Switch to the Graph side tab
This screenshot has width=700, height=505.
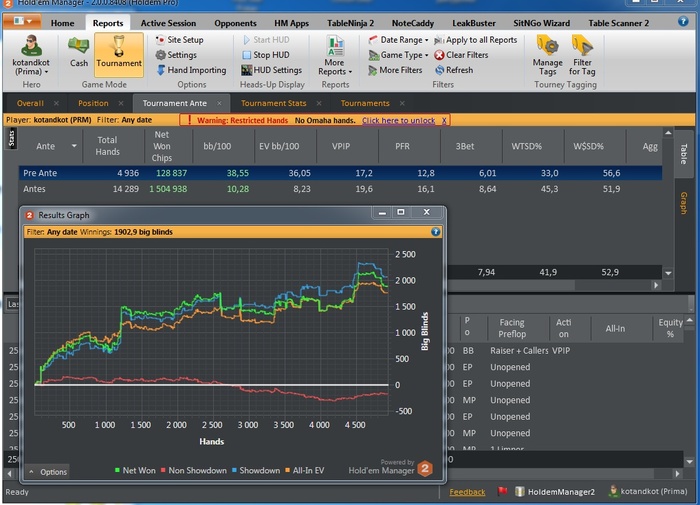(683, 203)
